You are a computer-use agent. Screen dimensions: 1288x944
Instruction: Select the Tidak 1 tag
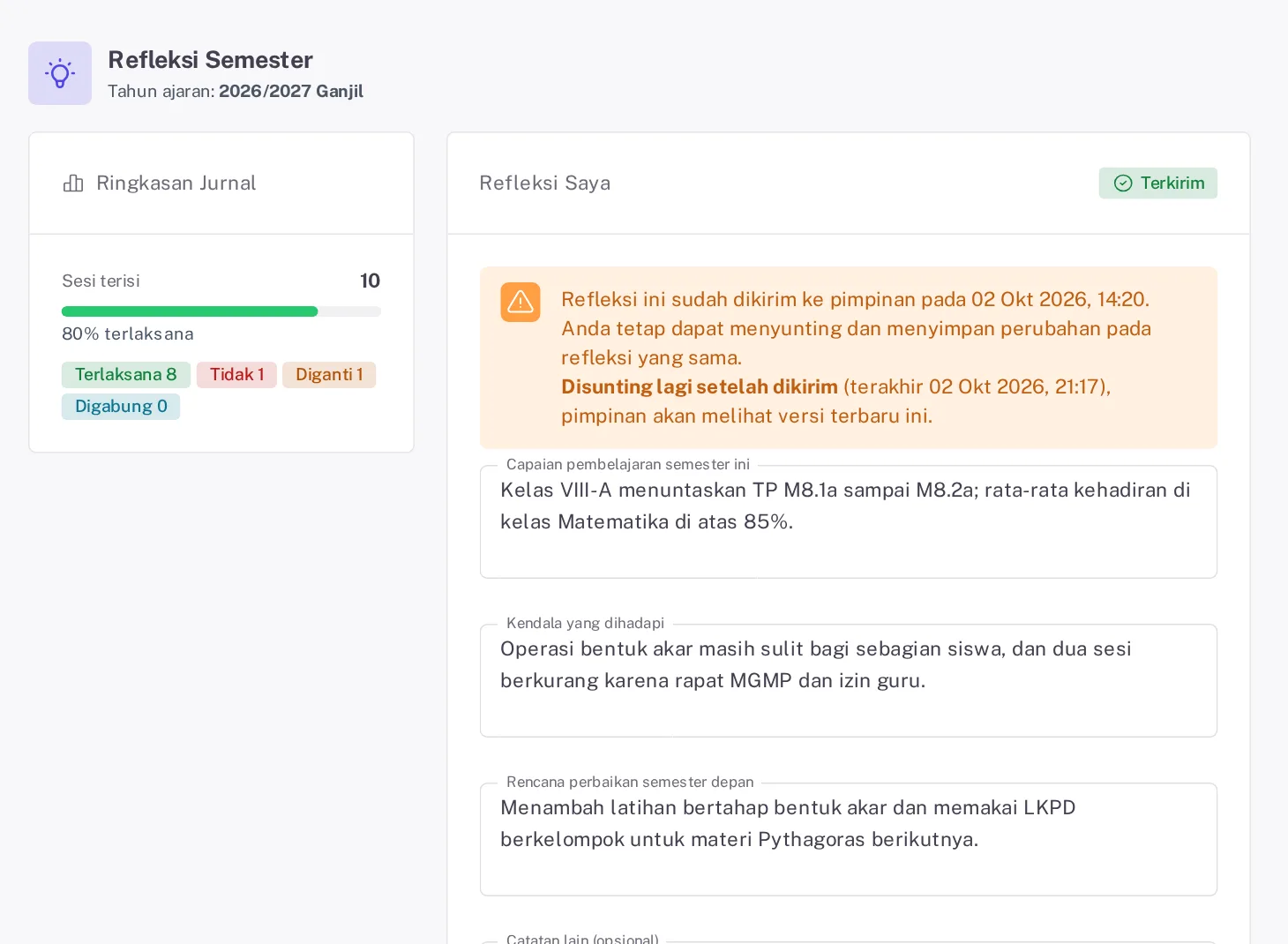[236, 375]
